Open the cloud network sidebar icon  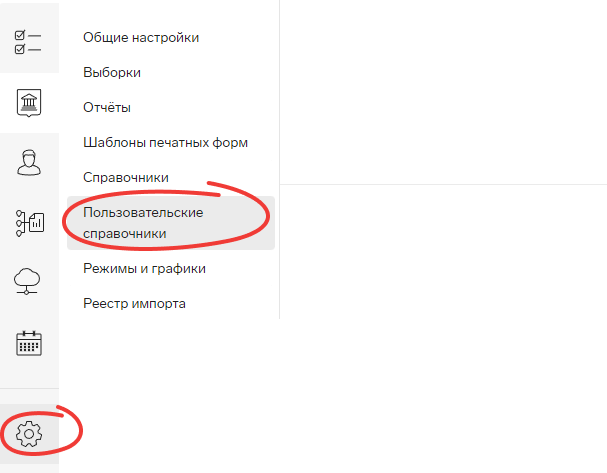[x=27, y=281]
